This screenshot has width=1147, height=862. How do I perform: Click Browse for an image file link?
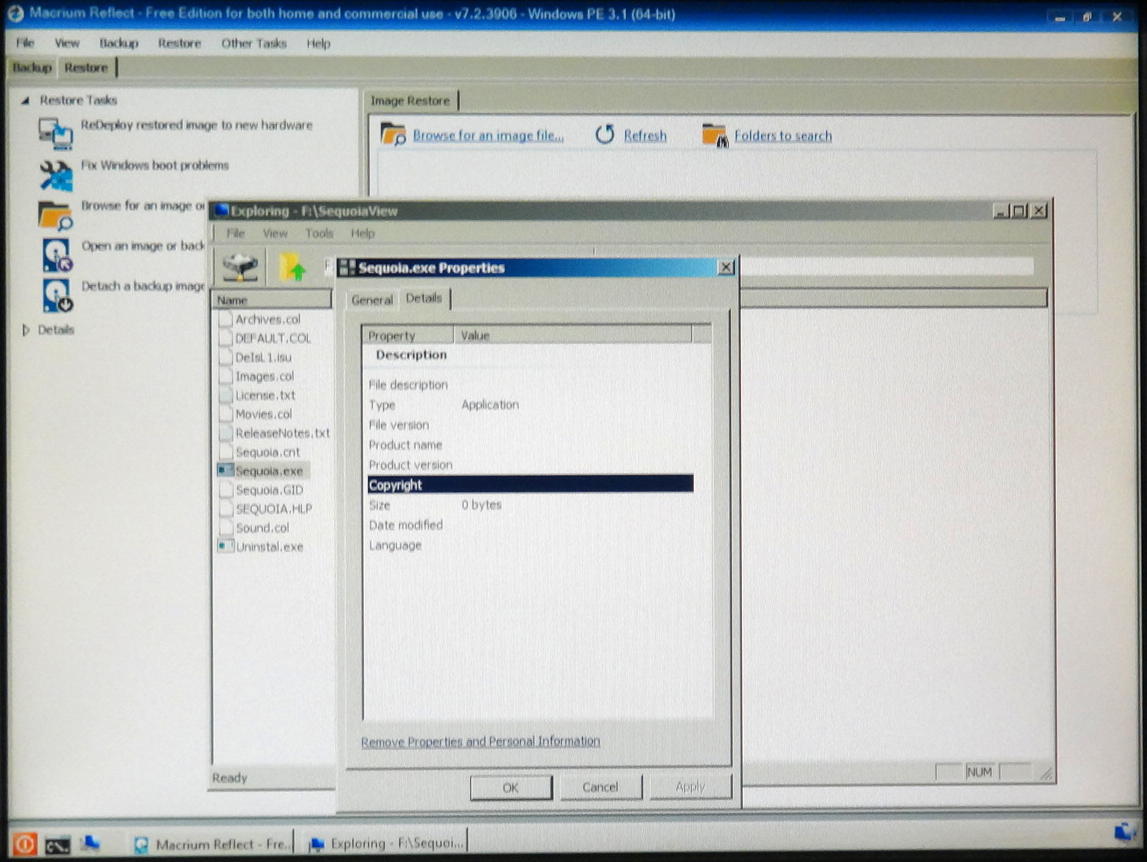click(x=488, y=135)
